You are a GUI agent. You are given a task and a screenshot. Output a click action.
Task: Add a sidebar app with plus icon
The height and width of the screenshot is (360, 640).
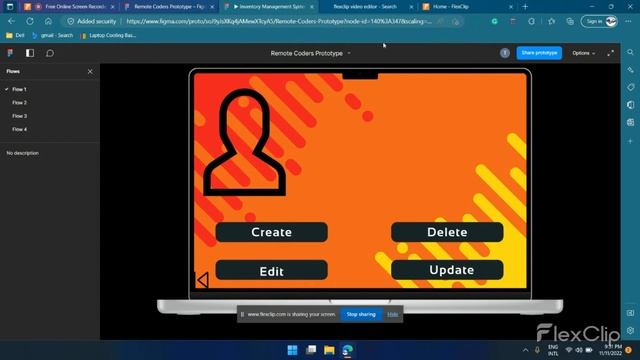[x=631, y=141]
